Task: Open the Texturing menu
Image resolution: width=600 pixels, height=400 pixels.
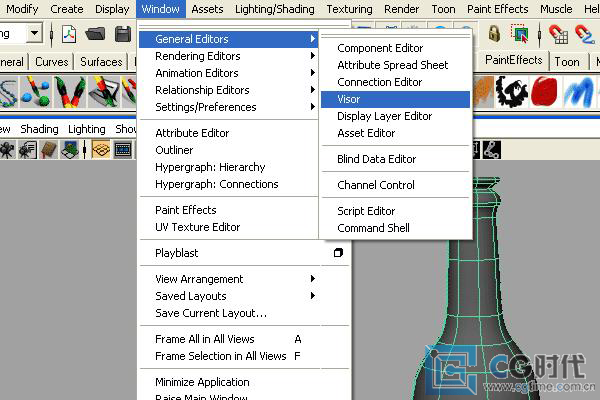Action: click(x=349, y=9)
